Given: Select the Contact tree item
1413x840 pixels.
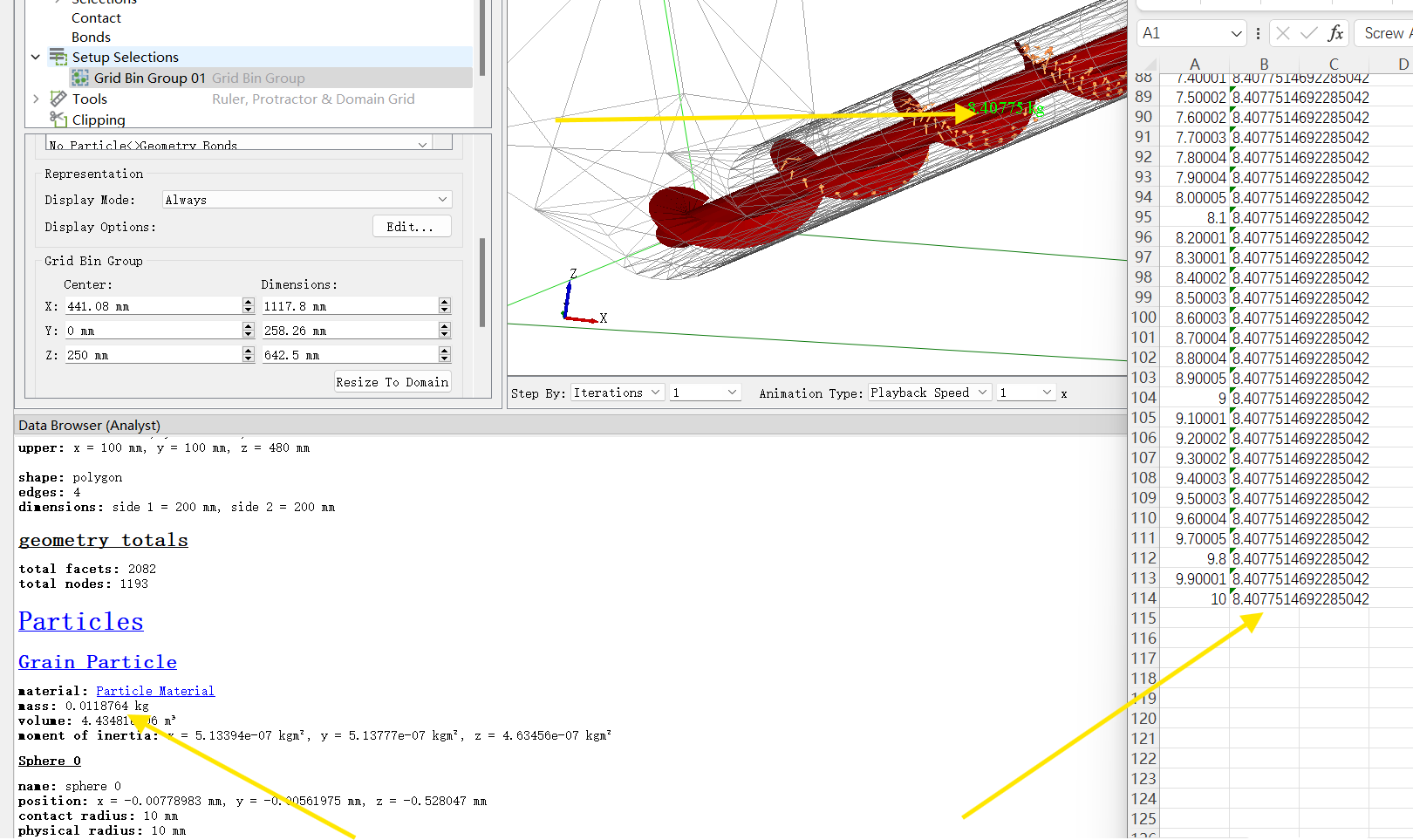Looking at the screenshot, I should pyautogui.click(x=96, y=18).
